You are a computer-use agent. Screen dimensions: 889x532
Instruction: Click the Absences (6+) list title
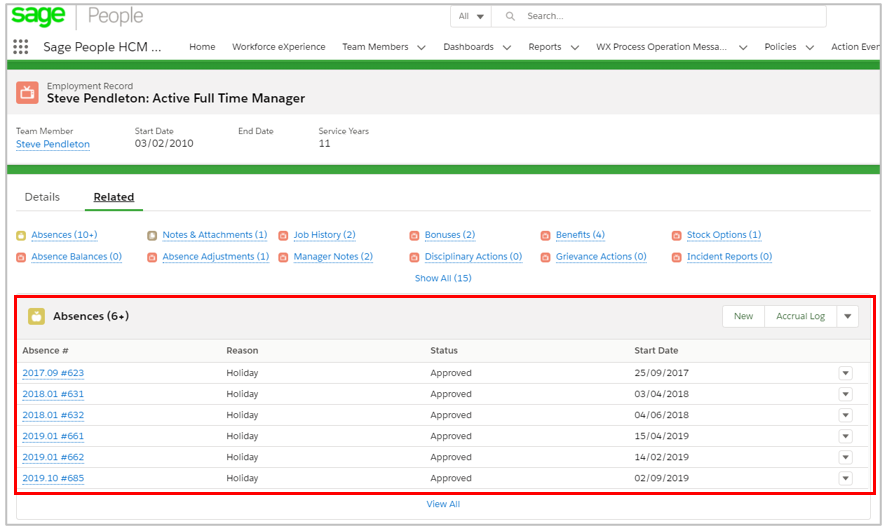(91, 316)
